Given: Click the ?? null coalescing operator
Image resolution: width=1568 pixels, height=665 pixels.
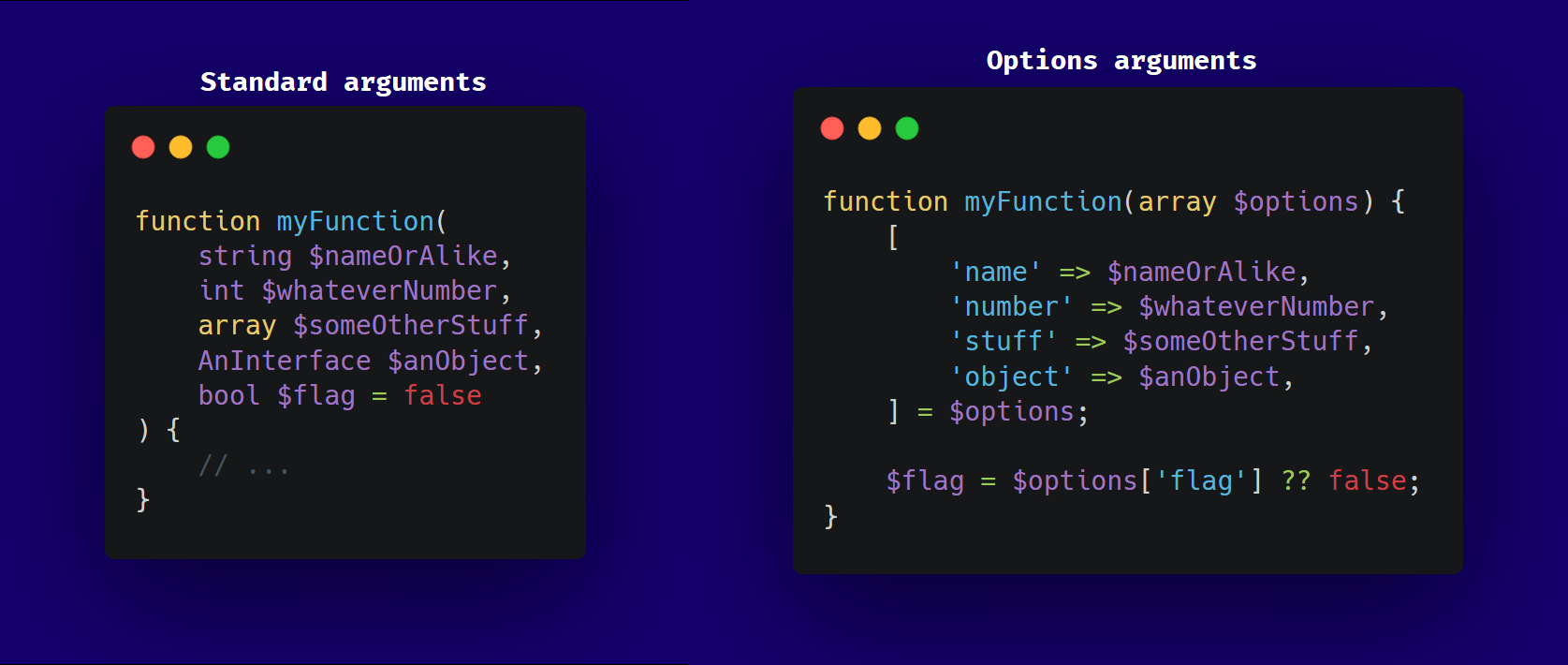Looking at the screenshot, I should [1297, 480].
